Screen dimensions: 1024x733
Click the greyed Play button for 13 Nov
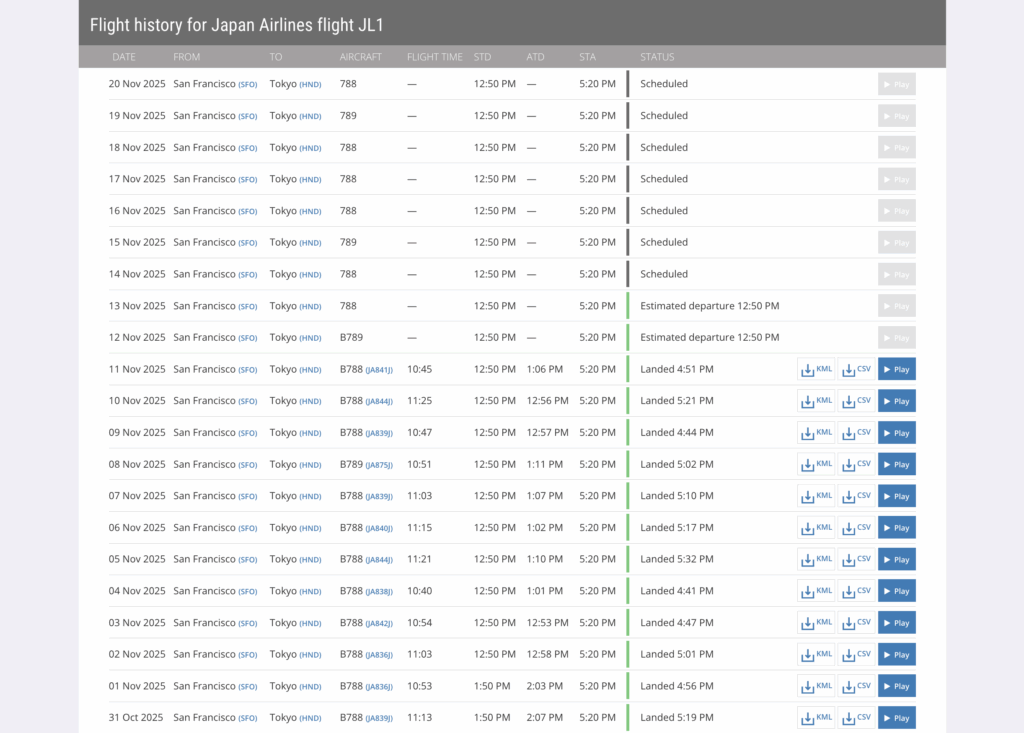(896, 306)
